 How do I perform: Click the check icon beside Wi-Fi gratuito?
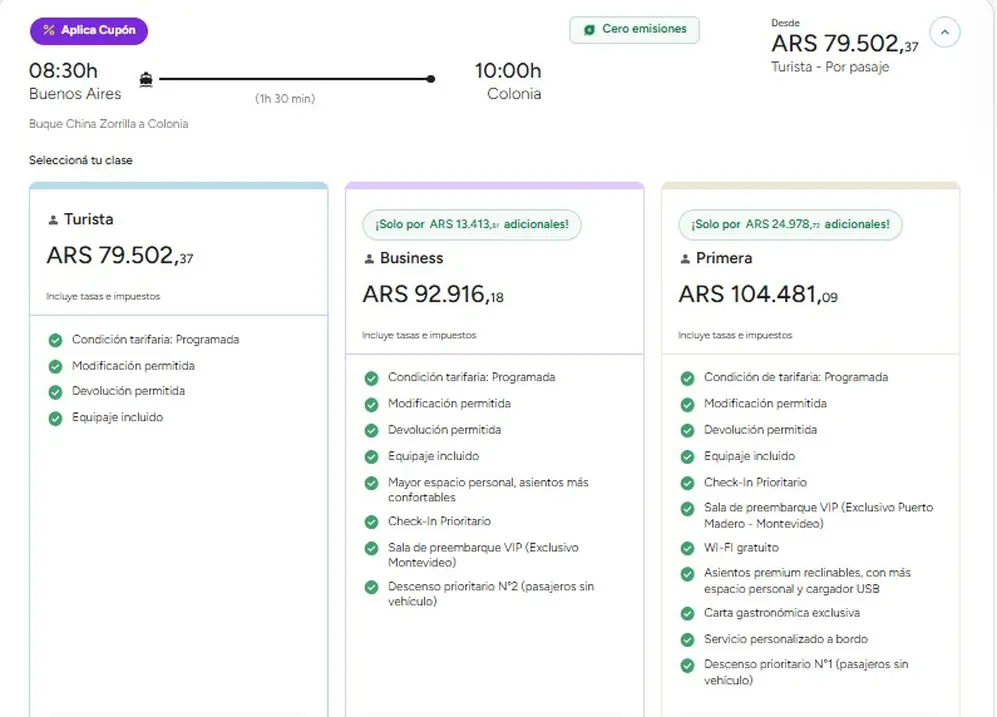pos(687,549)
